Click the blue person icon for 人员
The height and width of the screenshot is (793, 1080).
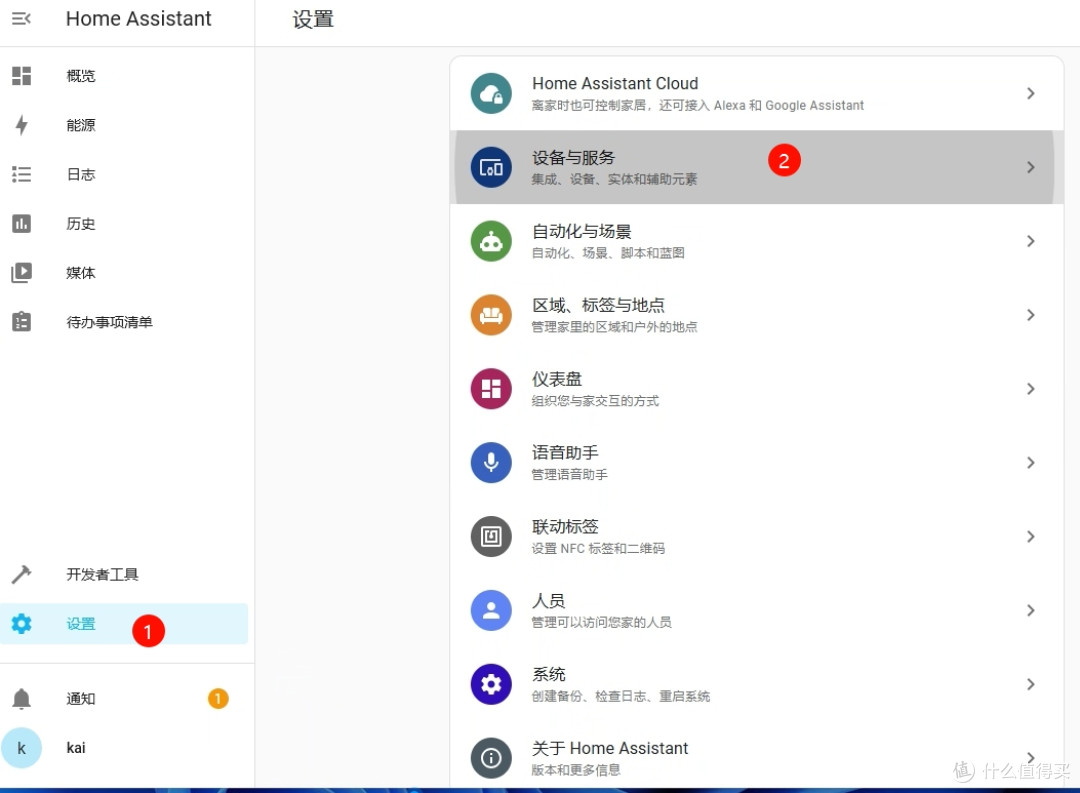[x=491, y=610]
